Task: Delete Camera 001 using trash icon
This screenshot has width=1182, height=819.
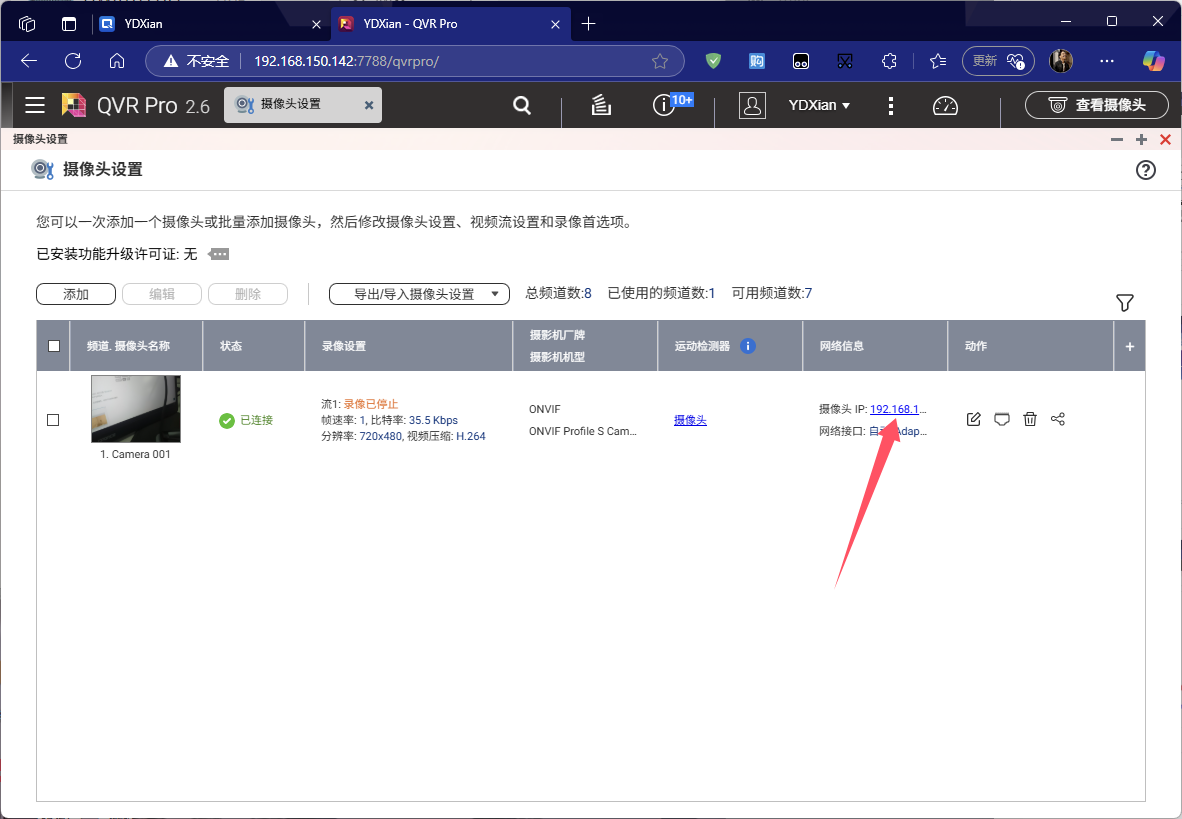Action: click(1030, 420)
